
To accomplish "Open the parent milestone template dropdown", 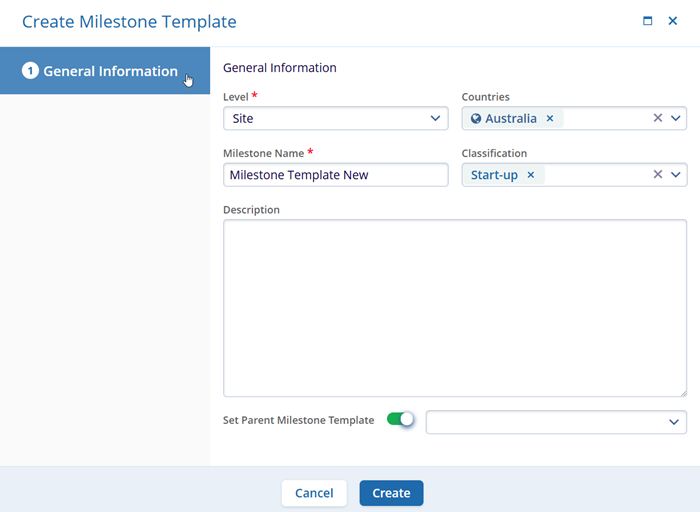I will pos(556,422).
